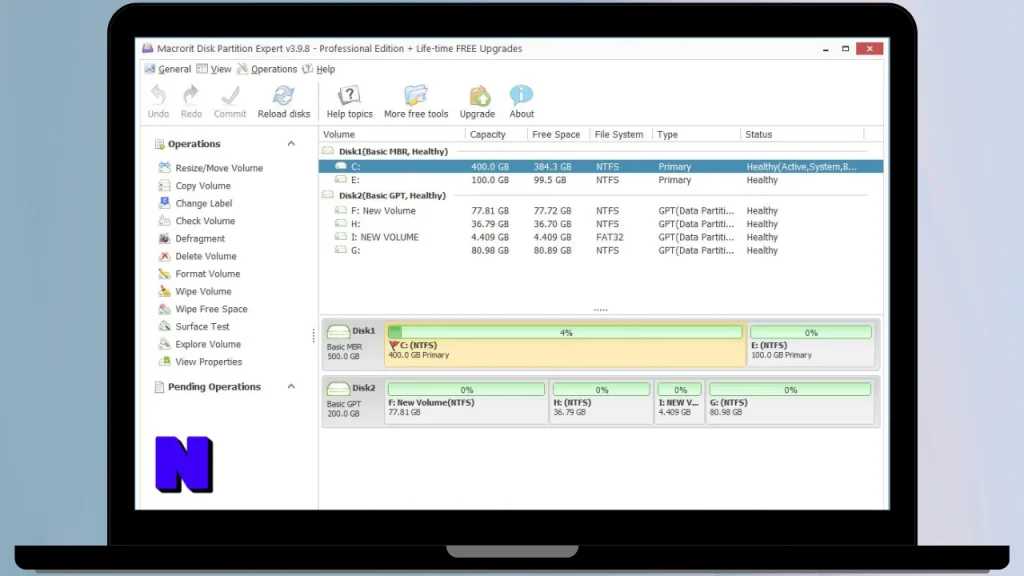Click the Upgrade toolbar icon

tap(479, 96)
